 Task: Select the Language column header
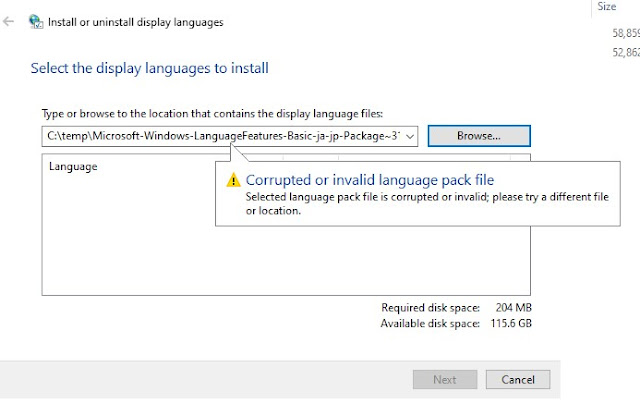pyautogui.click(x=73, y=167)
